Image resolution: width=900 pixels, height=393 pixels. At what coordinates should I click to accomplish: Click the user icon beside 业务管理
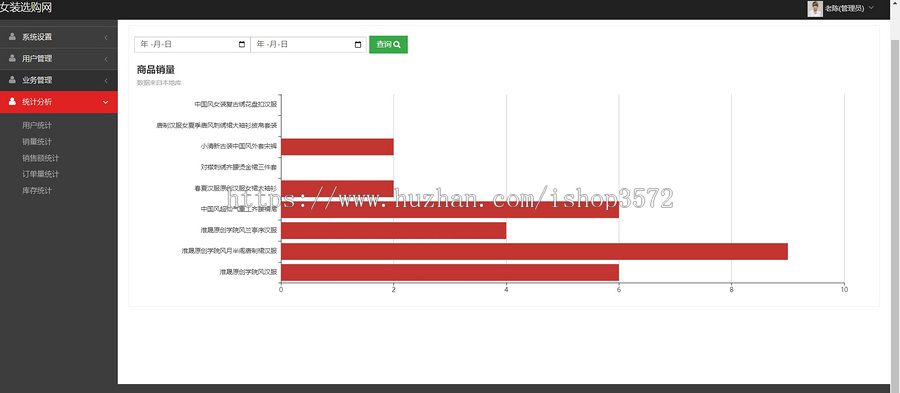(12, 80)
